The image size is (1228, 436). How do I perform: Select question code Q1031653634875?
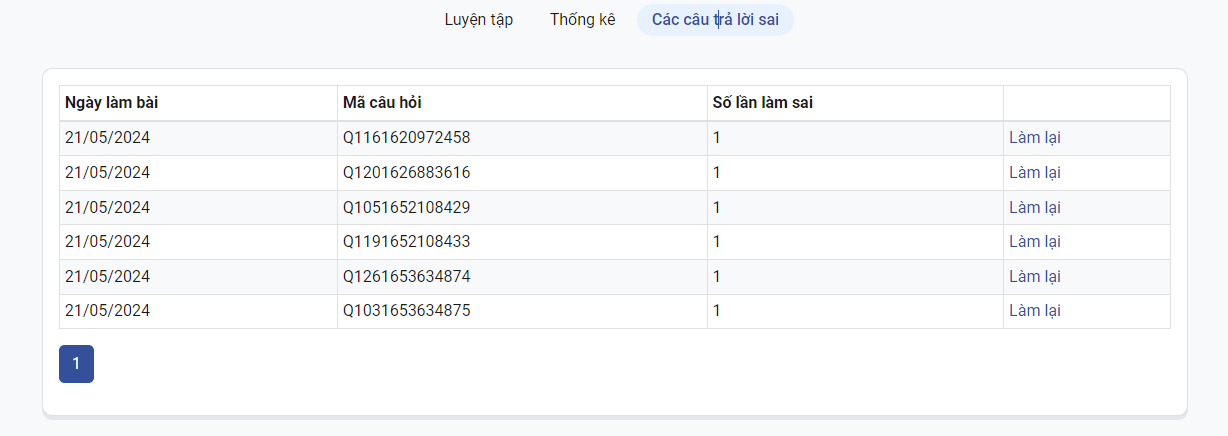pyautogui.click(x=406, y=311)
